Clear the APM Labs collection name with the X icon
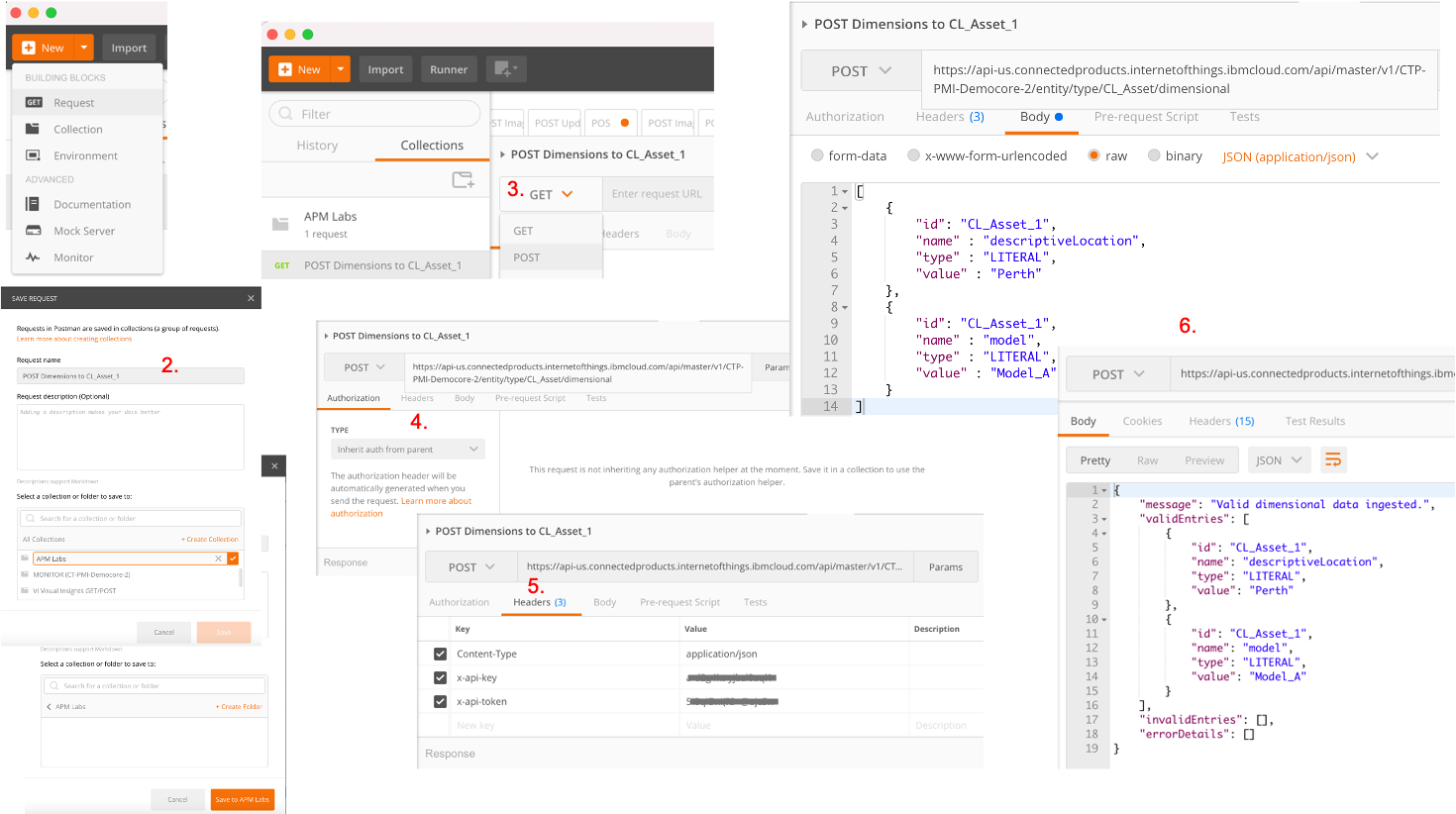The width and height of the screenshot is (1456, 814). point(219,559)
